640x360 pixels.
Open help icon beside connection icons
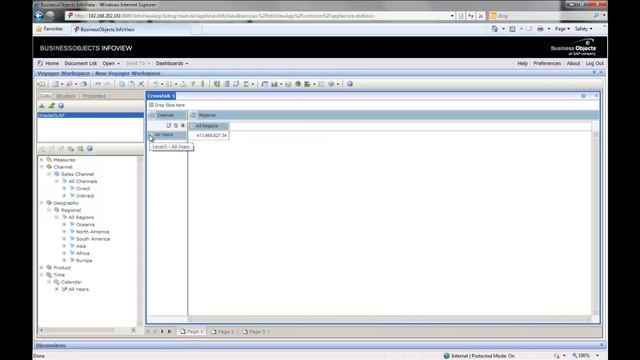click(61, 106)
